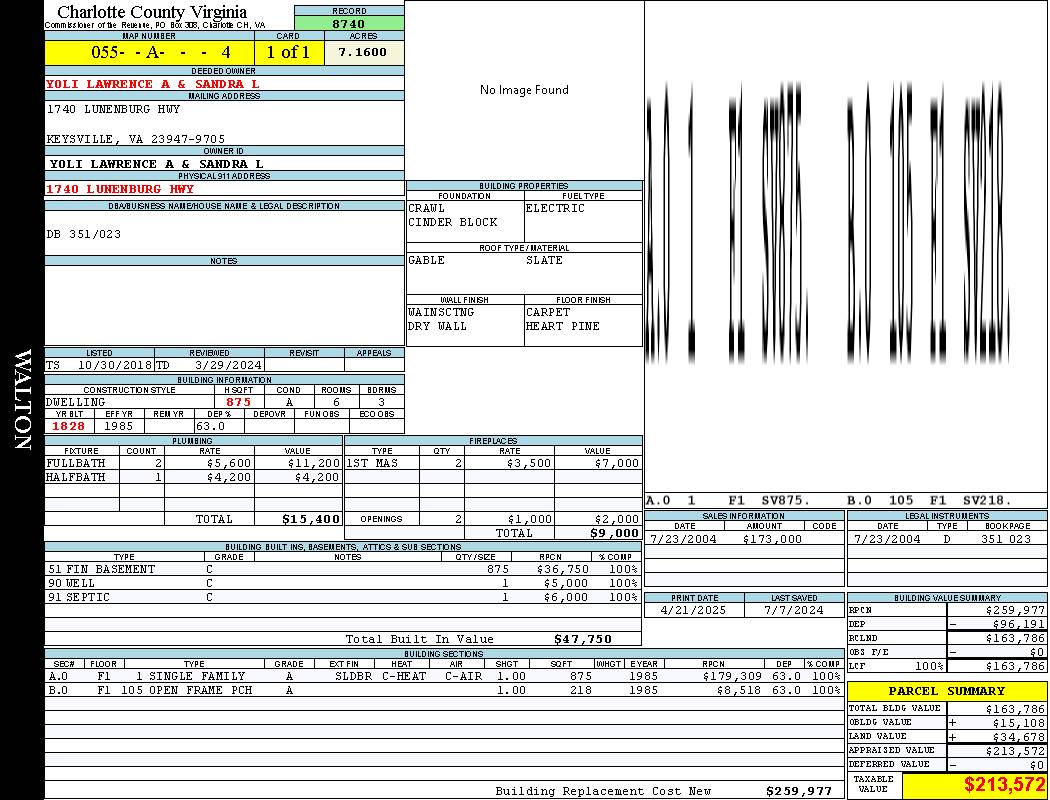This screenshot has height=800, width=1050.
Task: Click 90 WELL built-in row
Action: click(343, 583)
